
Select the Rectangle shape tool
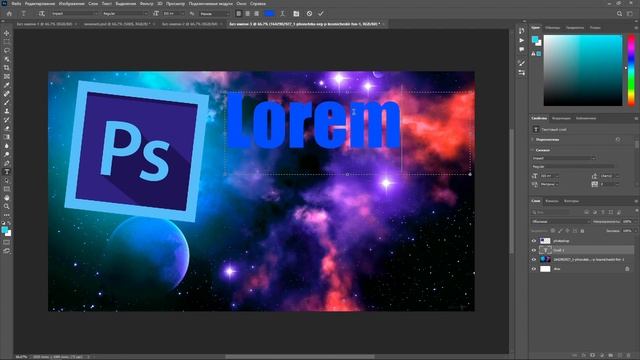(x=7, y=189)
